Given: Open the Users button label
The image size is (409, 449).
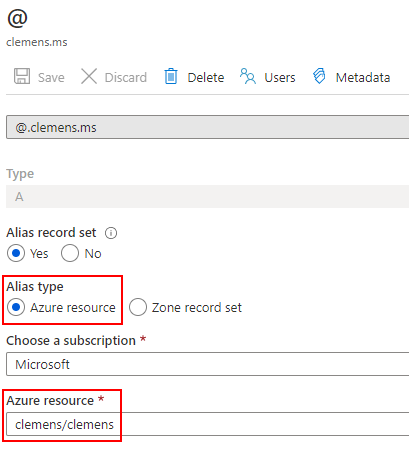Looking at the screenshot, I should point(280,77).
